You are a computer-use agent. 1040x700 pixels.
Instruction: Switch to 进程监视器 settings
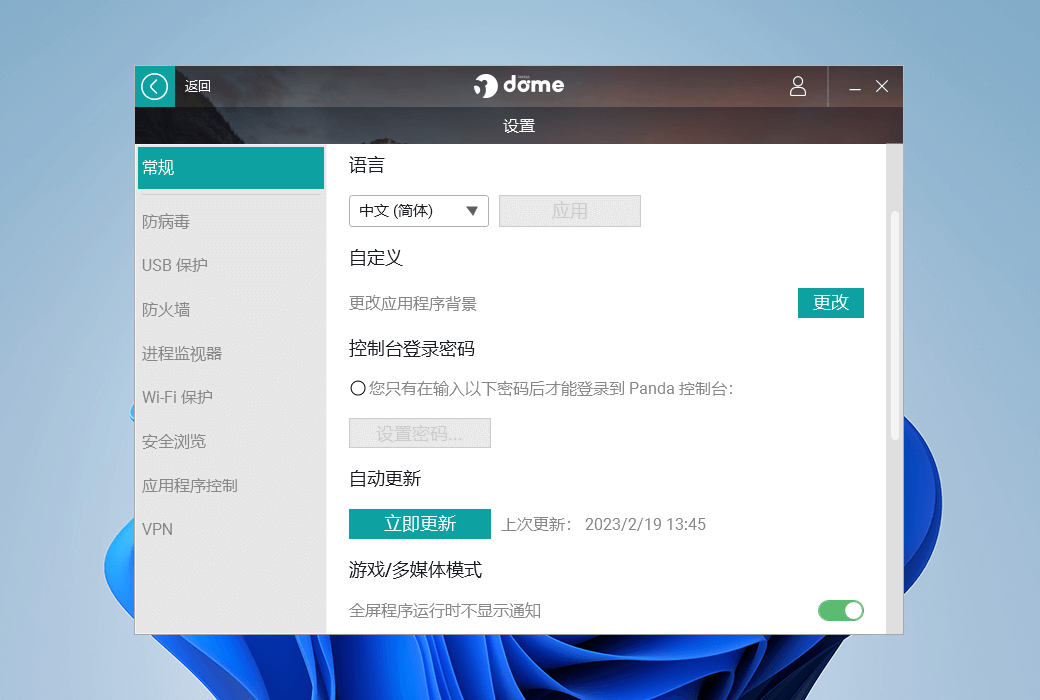pyautogui.click(x=182, y=354)
